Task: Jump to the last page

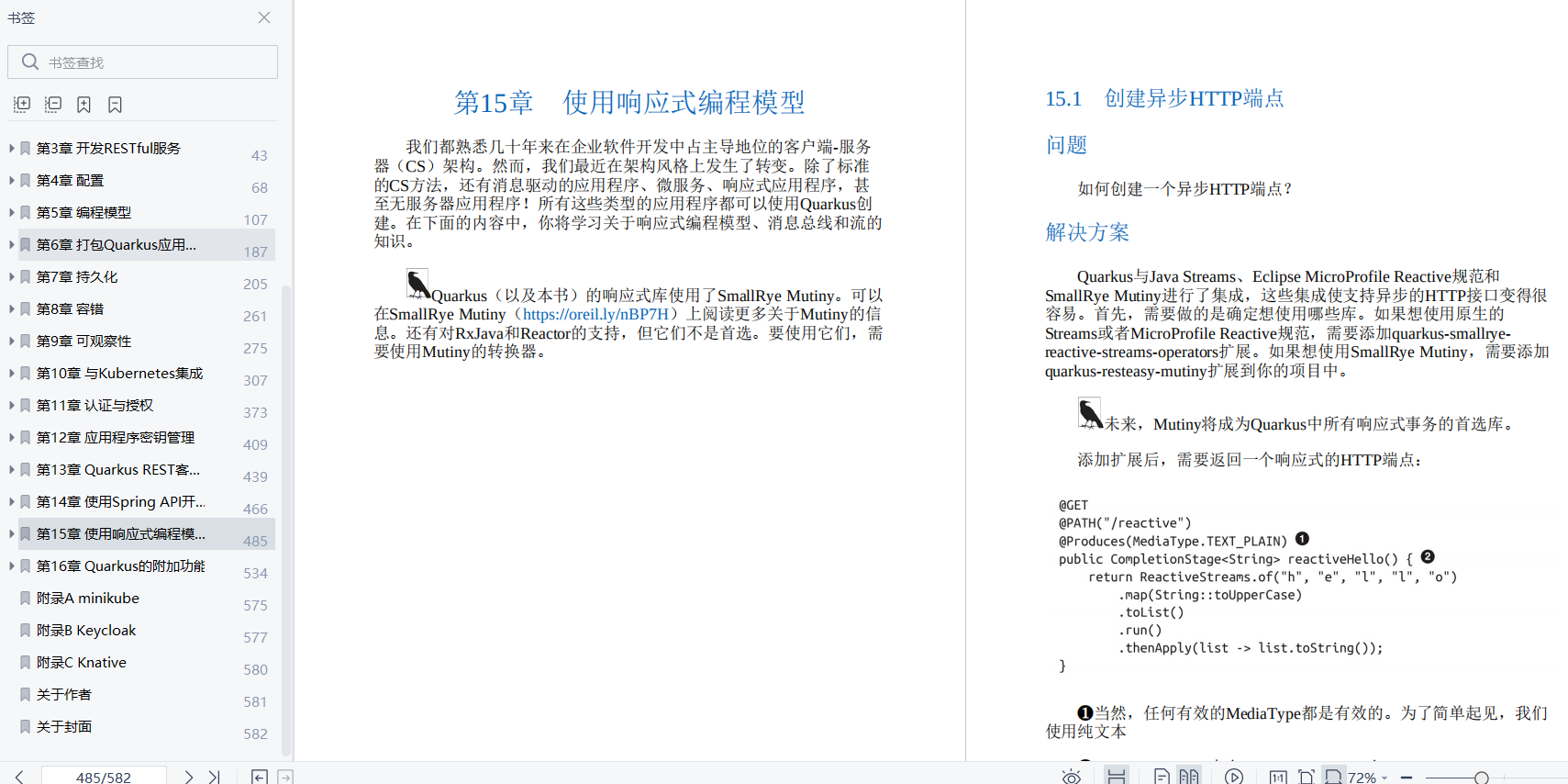Action: click(x=214, y=777)
